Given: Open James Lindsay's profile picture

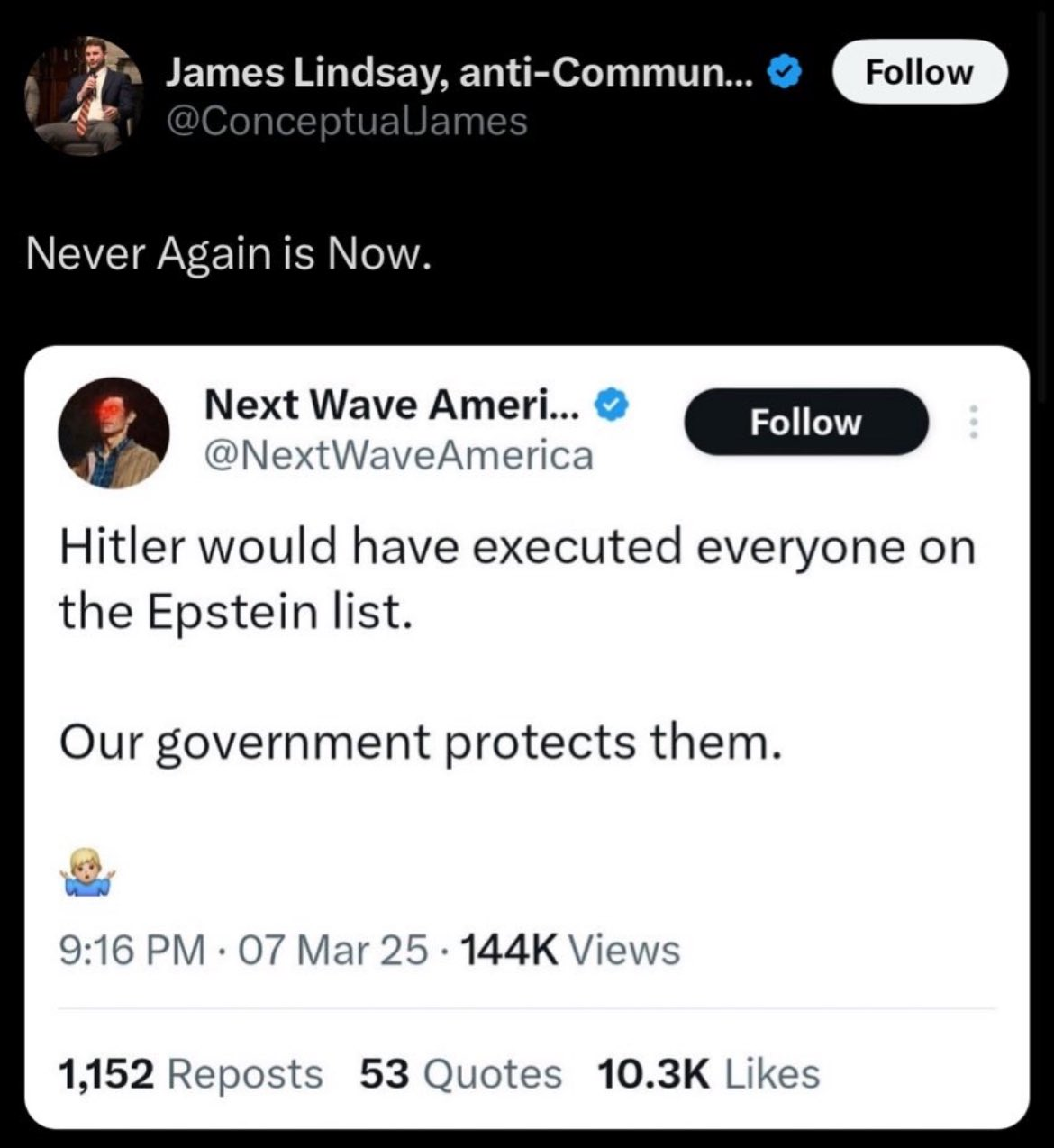Looking at the screenshot, I should (x=84, y=96).
